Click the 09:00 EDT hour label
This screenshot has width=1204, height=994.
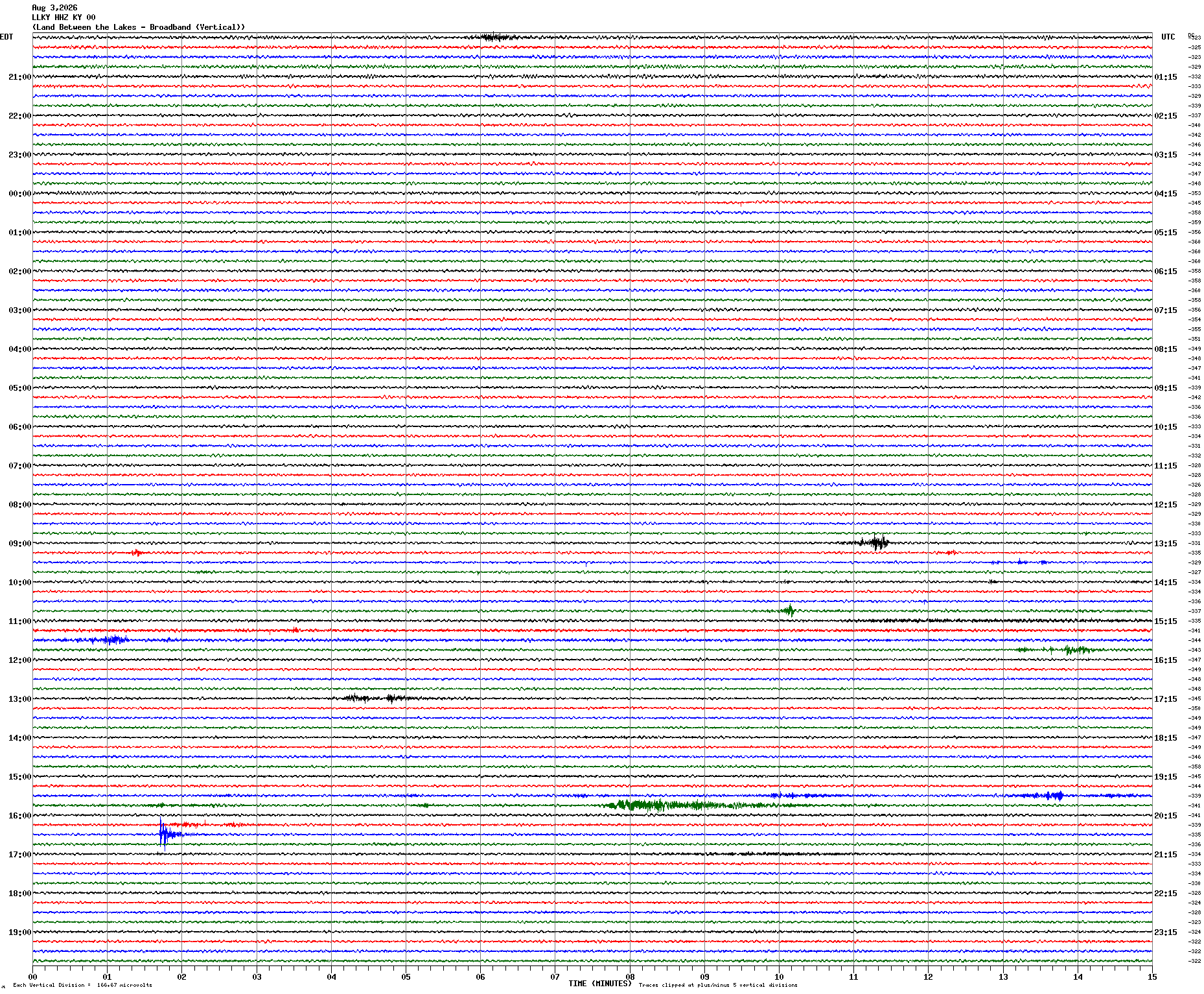pos(19,544)
